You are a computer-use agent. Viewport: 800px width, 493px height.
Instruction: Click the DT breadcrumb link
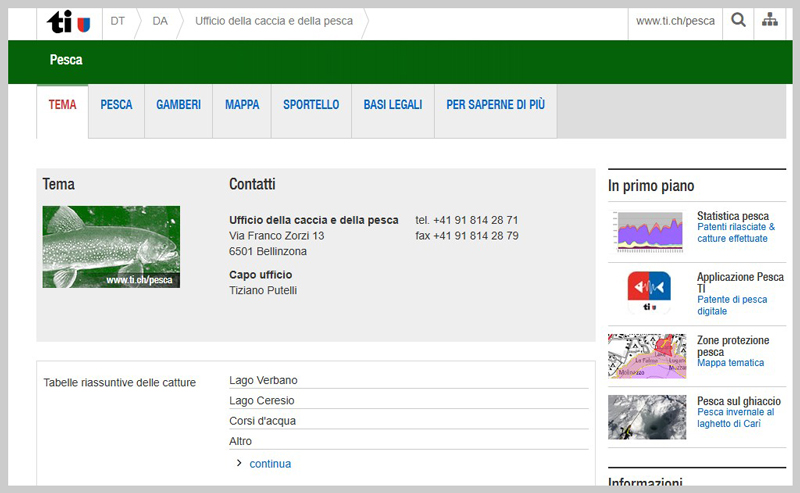[x=118, y=21]
